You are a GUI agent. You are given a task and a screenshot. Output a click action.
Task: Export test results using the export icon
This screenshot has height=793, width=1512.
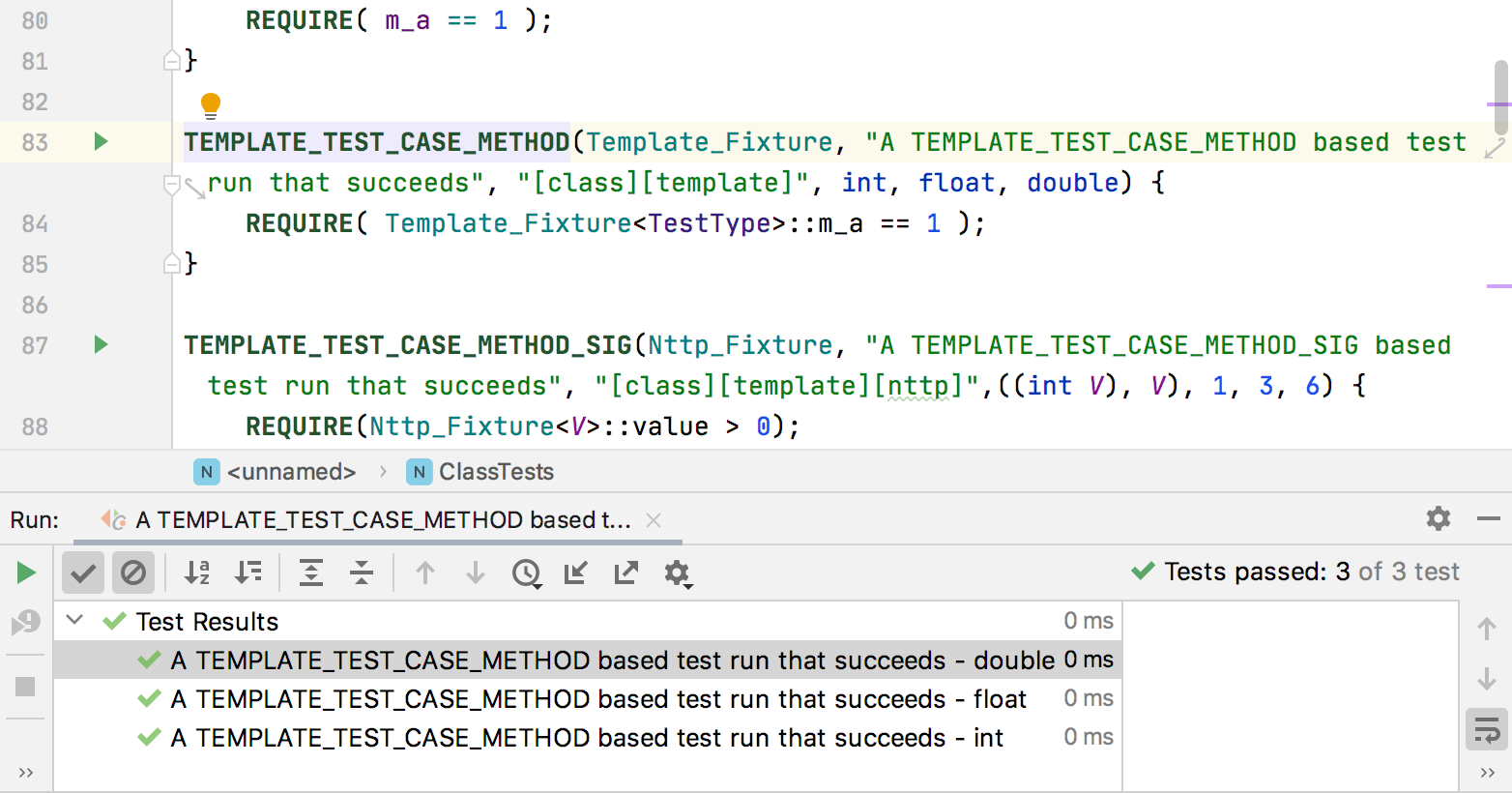pos(626,573)
